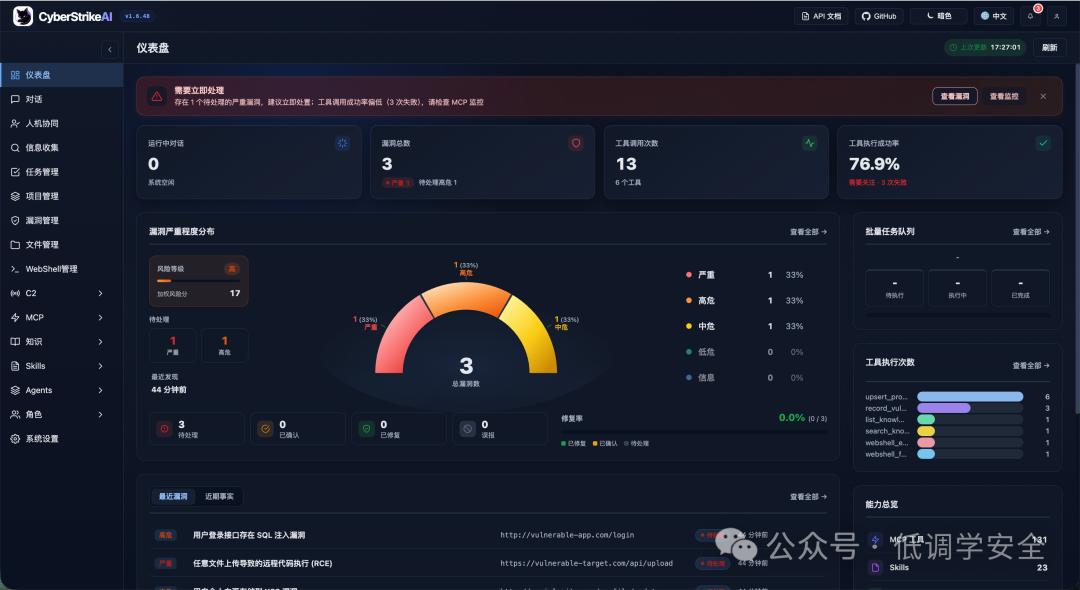Open 查看全部 for 批量任务队列
Image resolution: width=1080 pixels, height=590 pixels.
click(1030, 232)
